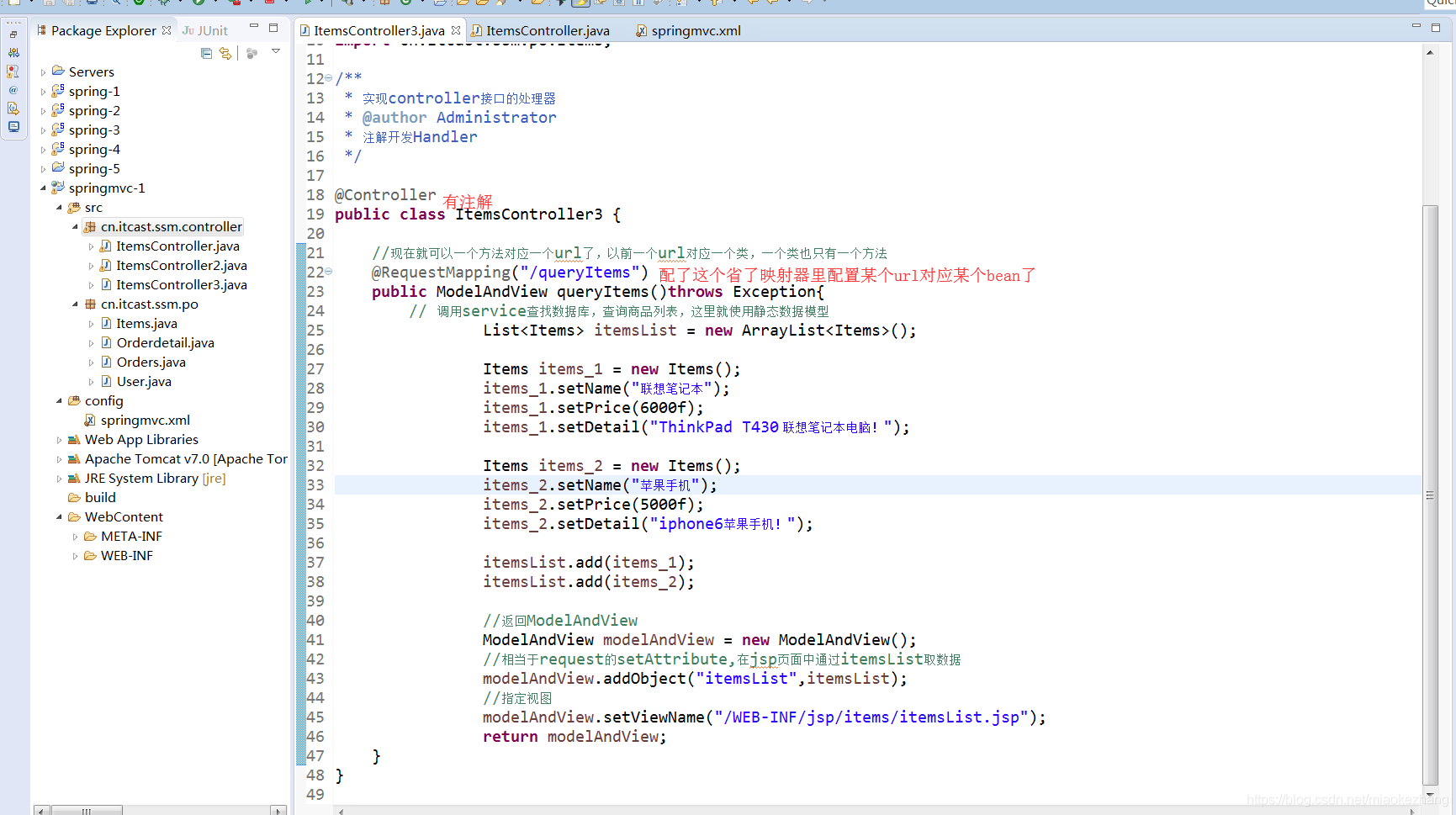Click line 33 items_2.setName code
Image resolution: width=1456 pixels, height=815 pixels.
[600, 485]
